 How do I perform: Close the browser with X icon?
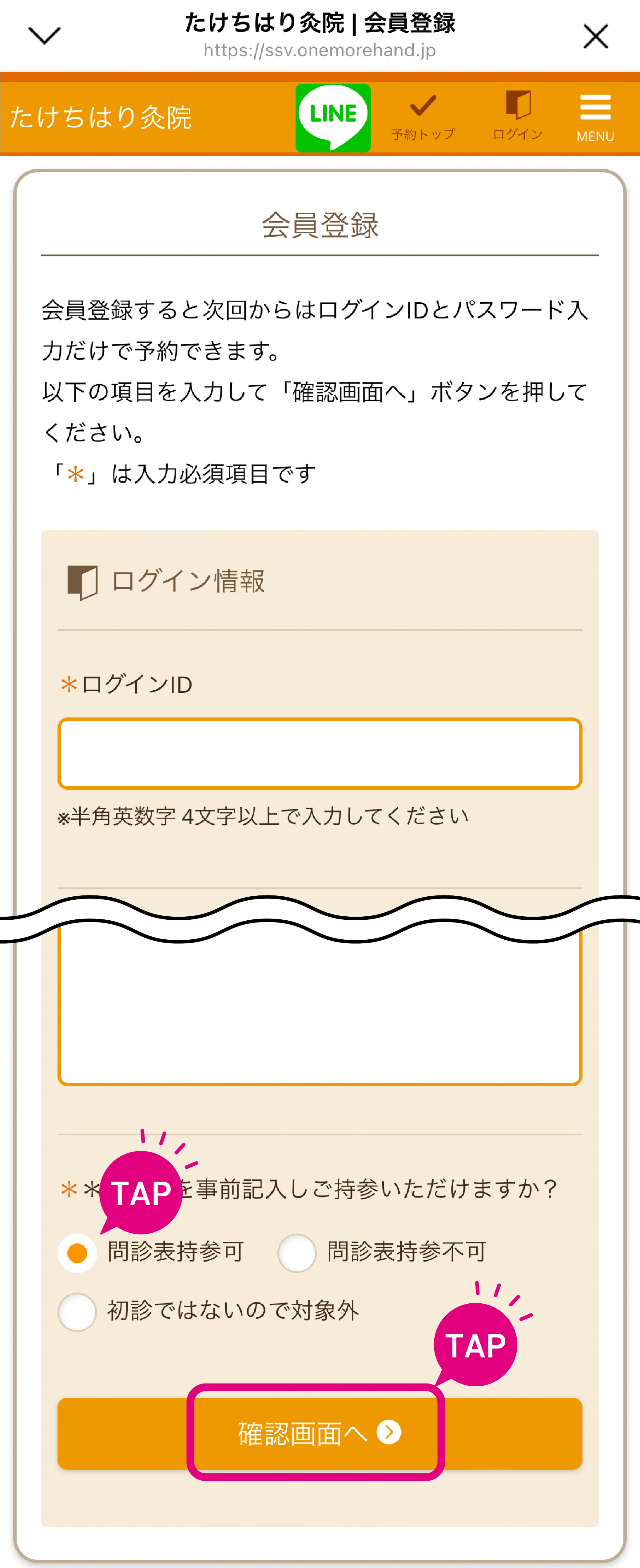click(x=595, y=37)
